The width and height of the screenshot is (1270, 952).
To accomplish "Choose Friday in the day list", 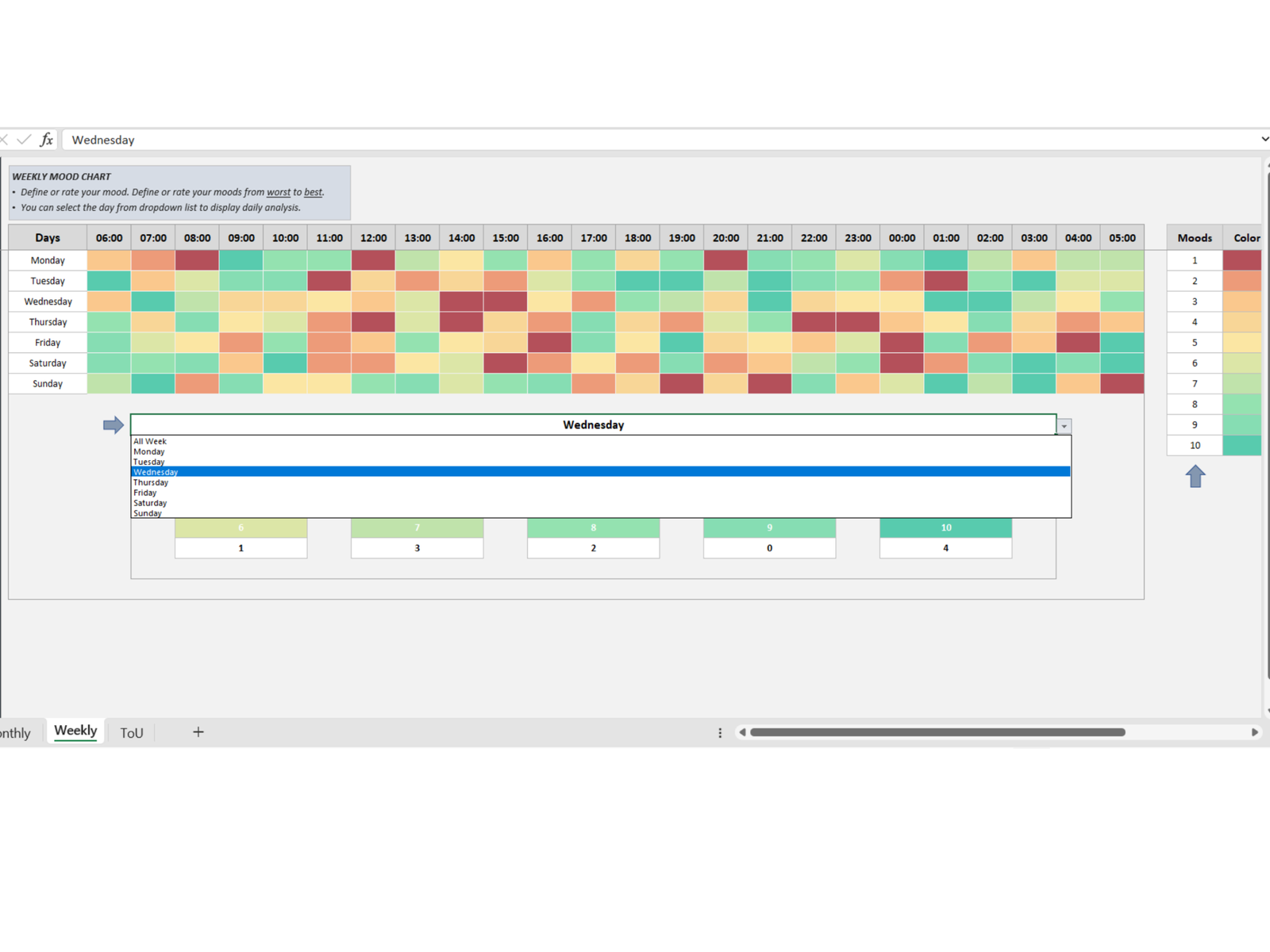I will [x=145, y=493].
